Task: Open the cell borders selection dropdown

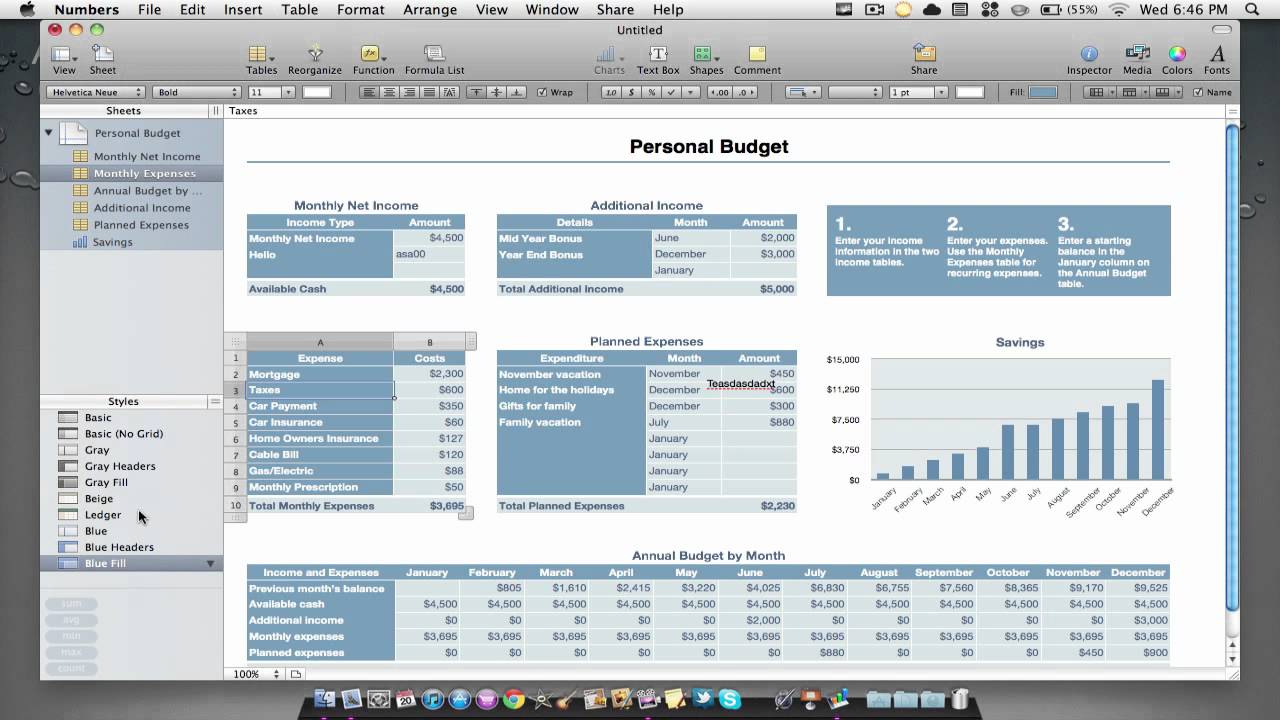Action: 802,92
